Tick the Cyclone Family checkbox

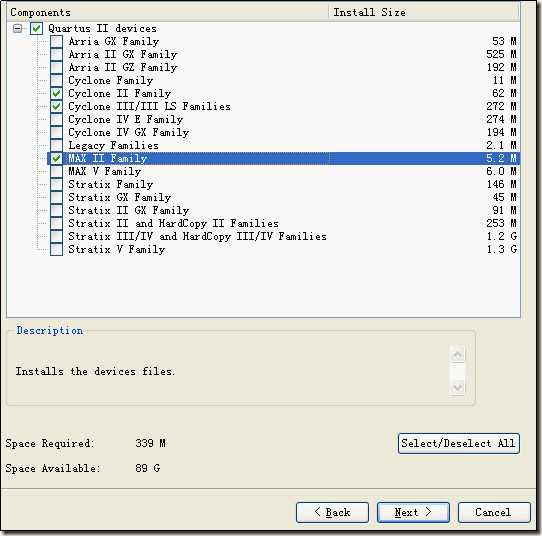click(56, 81)
